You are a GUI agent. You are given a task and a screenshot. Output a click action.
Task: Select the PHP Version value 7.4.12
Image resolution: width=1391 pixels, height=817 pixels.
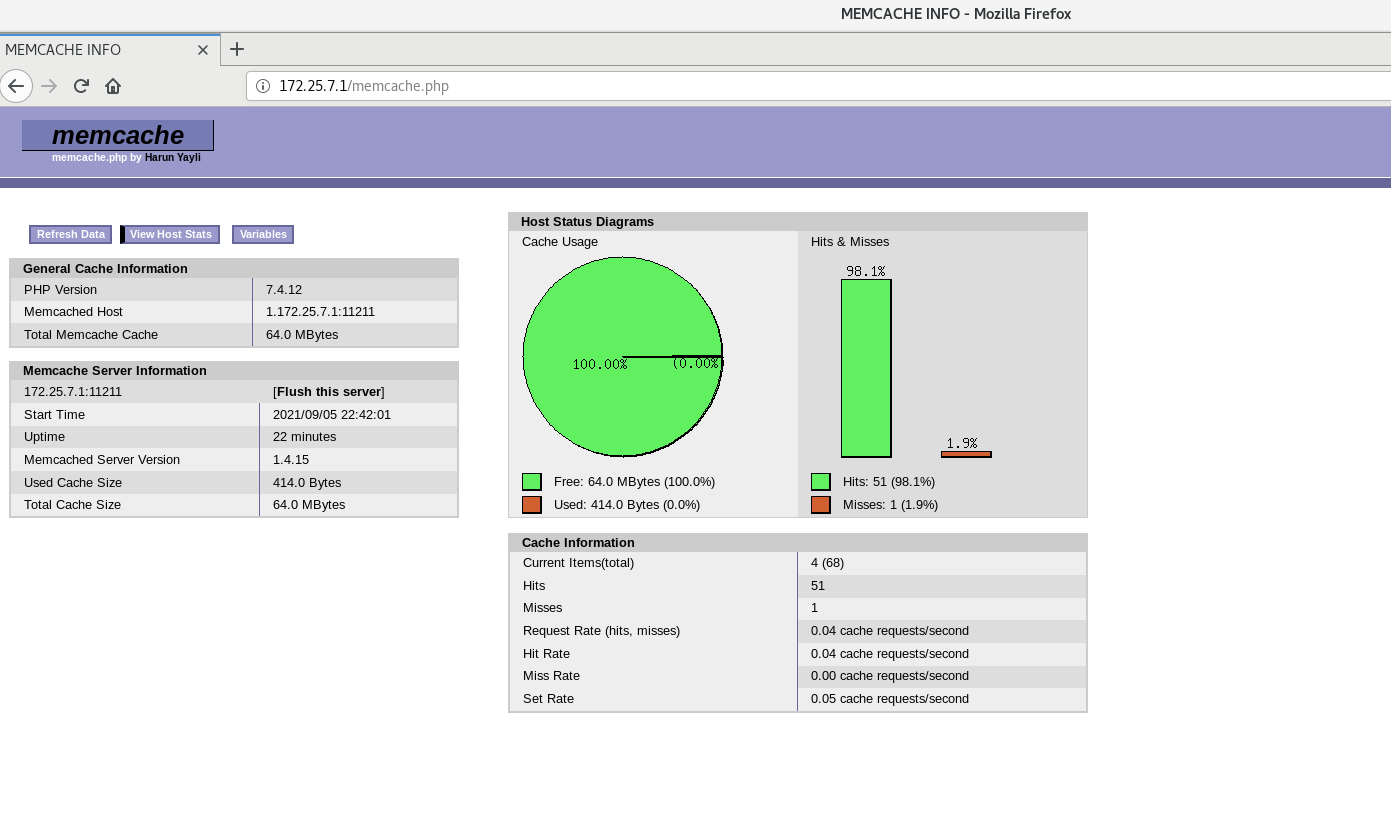click(x=284, y=290)
